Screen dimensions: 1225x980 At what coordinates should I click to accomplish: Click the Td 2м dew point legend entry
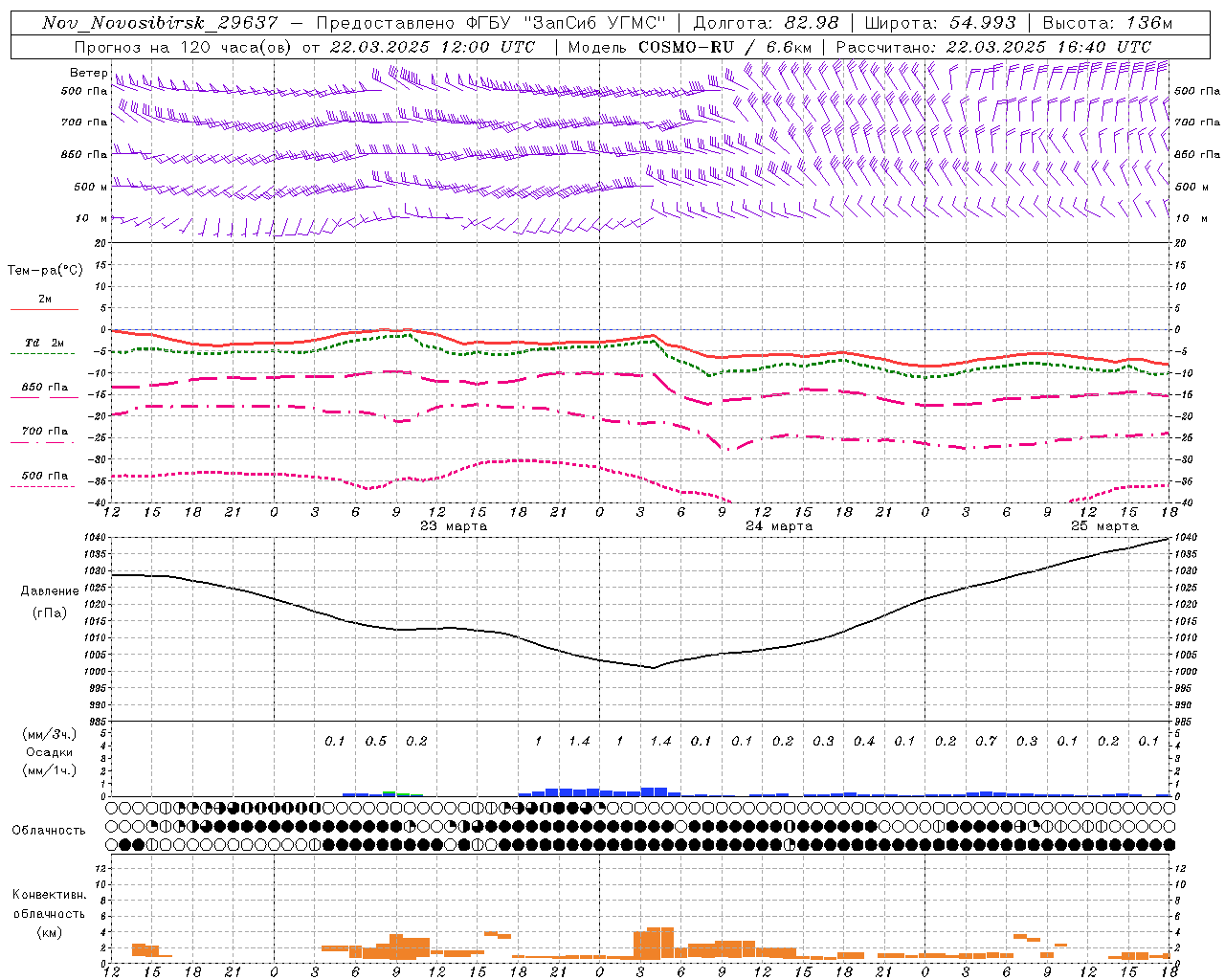[x=45, y=343]
